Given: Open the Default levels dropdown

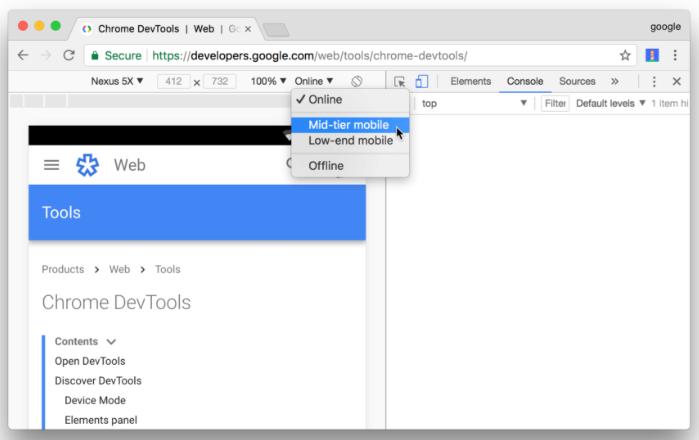Looking at the screenshot, I should [x=611, y=103].
